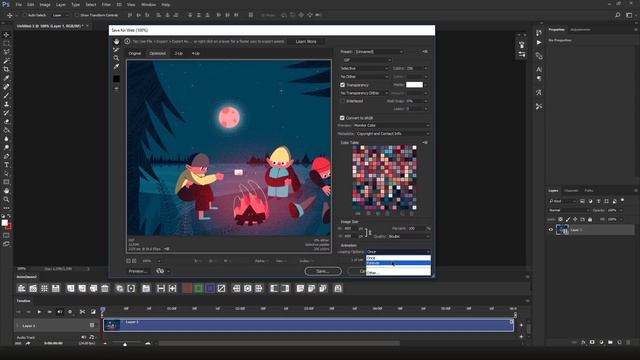This screenshot has height=360, width=640.
Task: Open the Colors 256 dropdown
Action: point(417,68)
